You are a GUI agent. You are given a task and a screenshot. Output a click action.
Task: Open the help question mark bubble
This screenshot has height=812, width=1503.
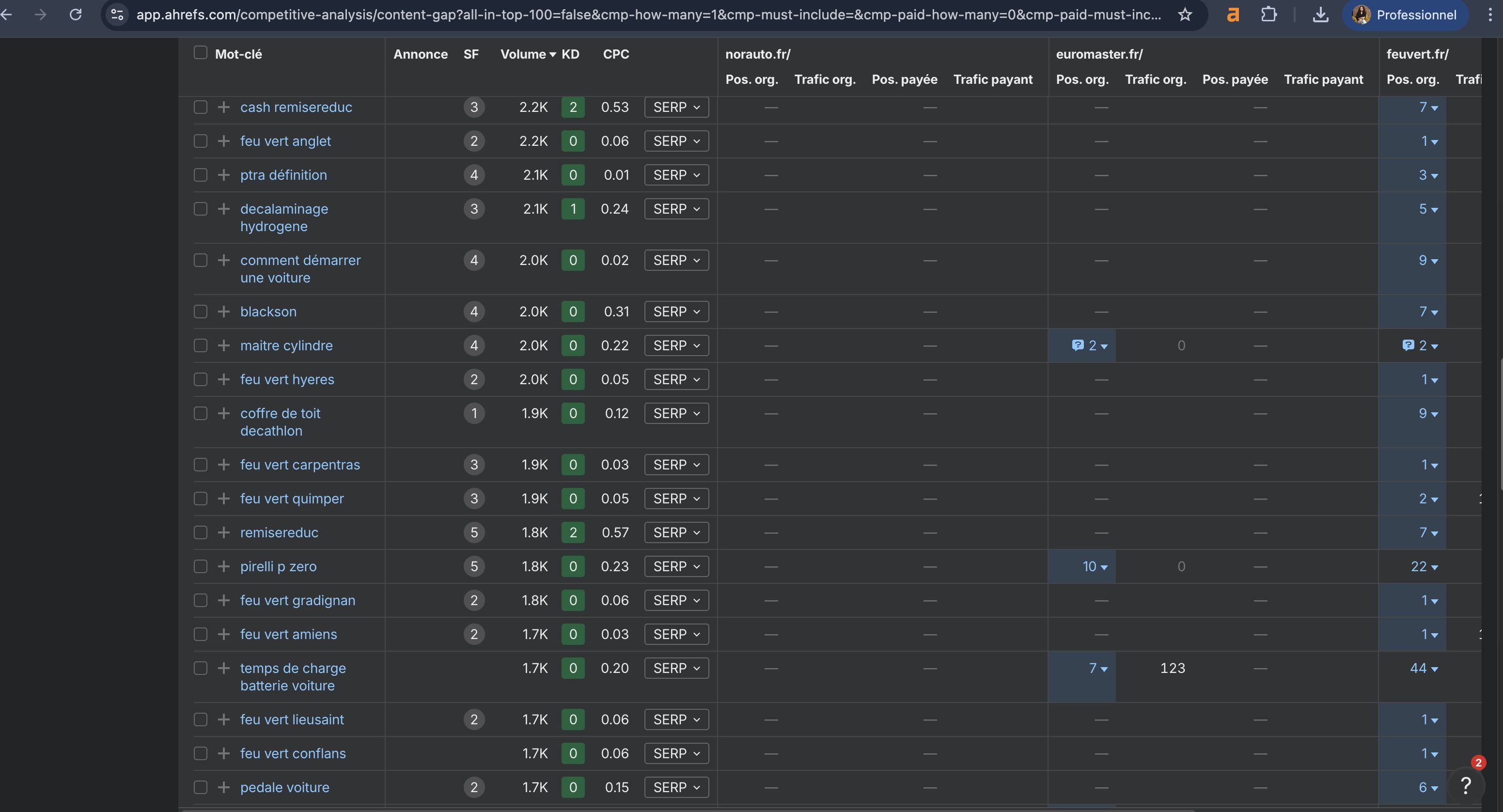1465,785
